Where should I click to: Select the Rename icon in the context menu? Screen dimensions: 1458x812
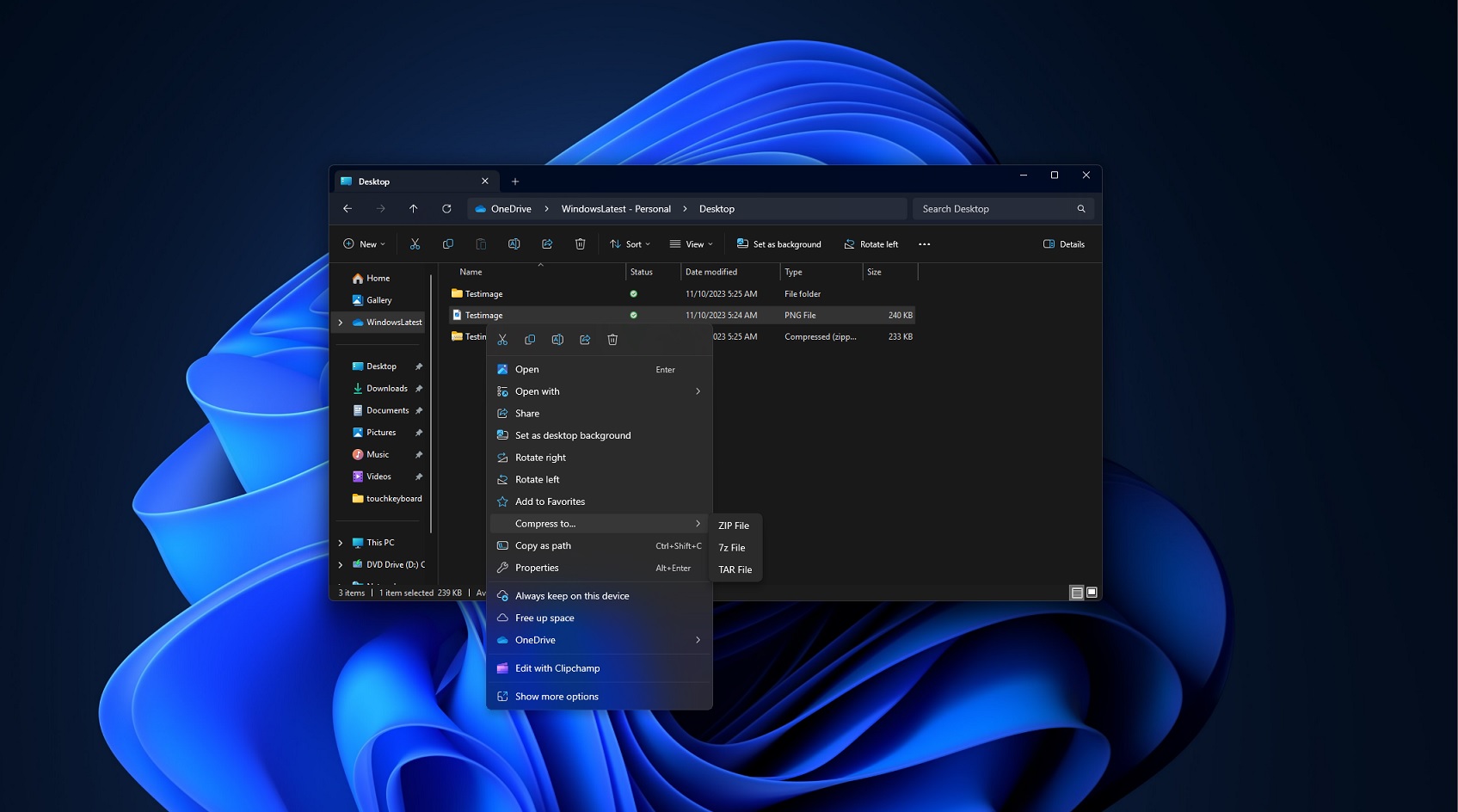[x=557, y=339]
